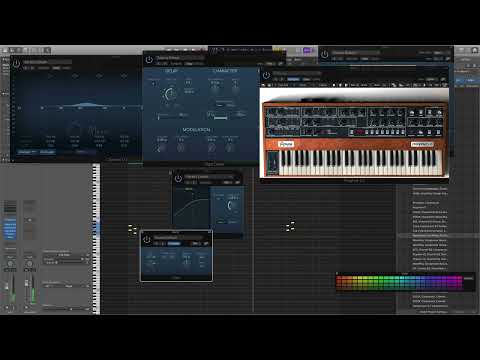This screenshot has height=360, width=480.
Task: Toggle power of the plugin window behind Prophet
Action: click(x=324, y=54)
